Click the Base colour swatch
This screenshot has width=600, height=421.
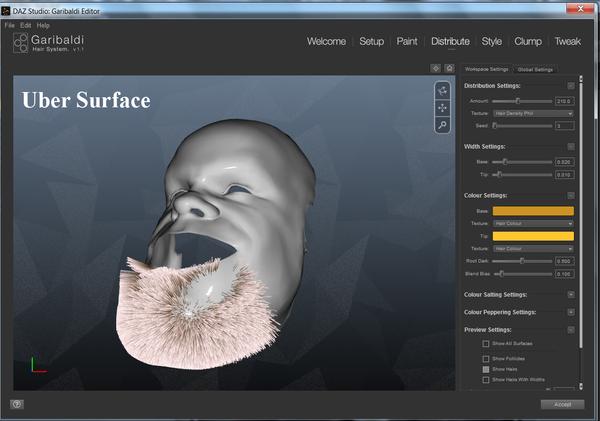(533, 211)
